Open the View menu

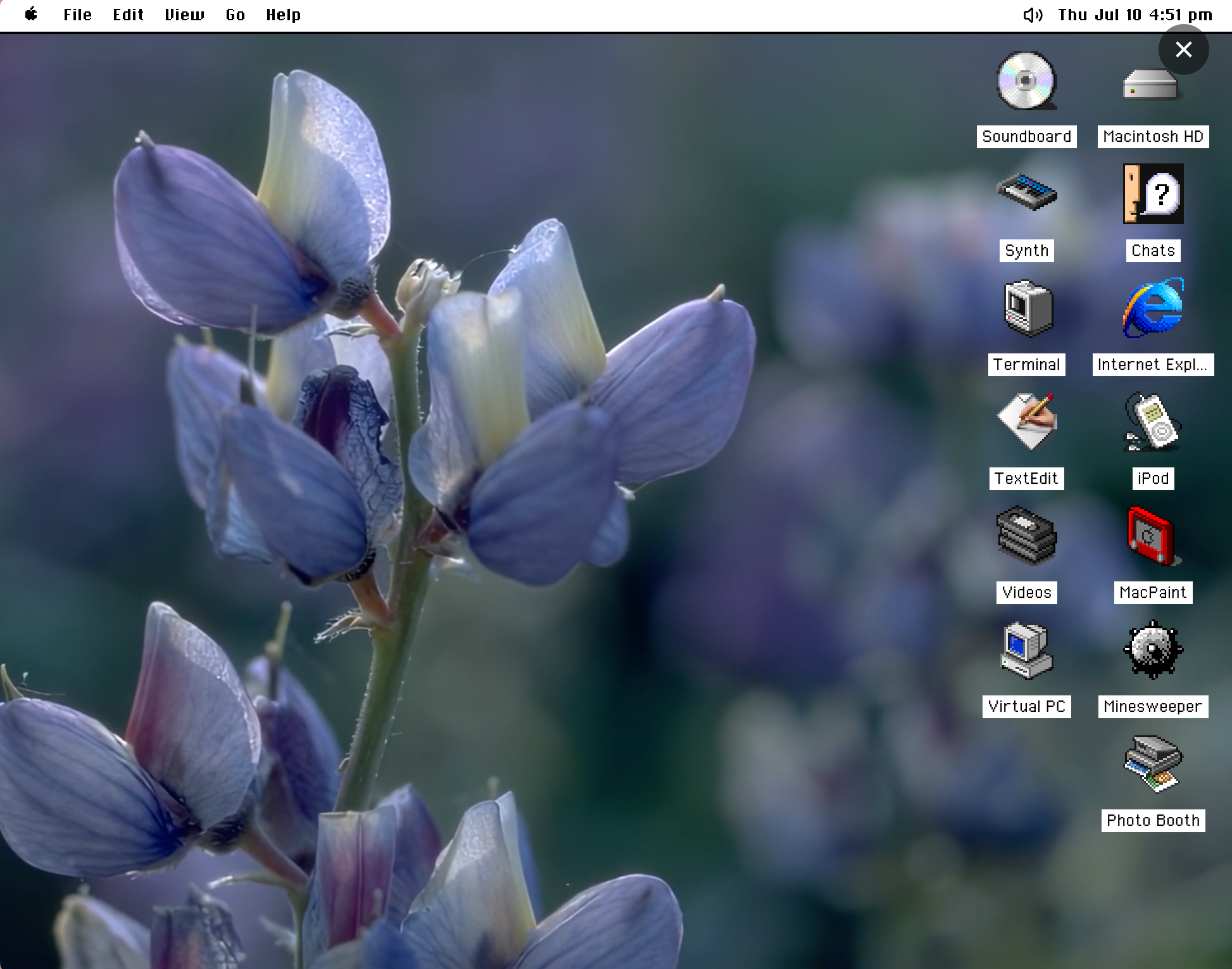click(184, 15)
